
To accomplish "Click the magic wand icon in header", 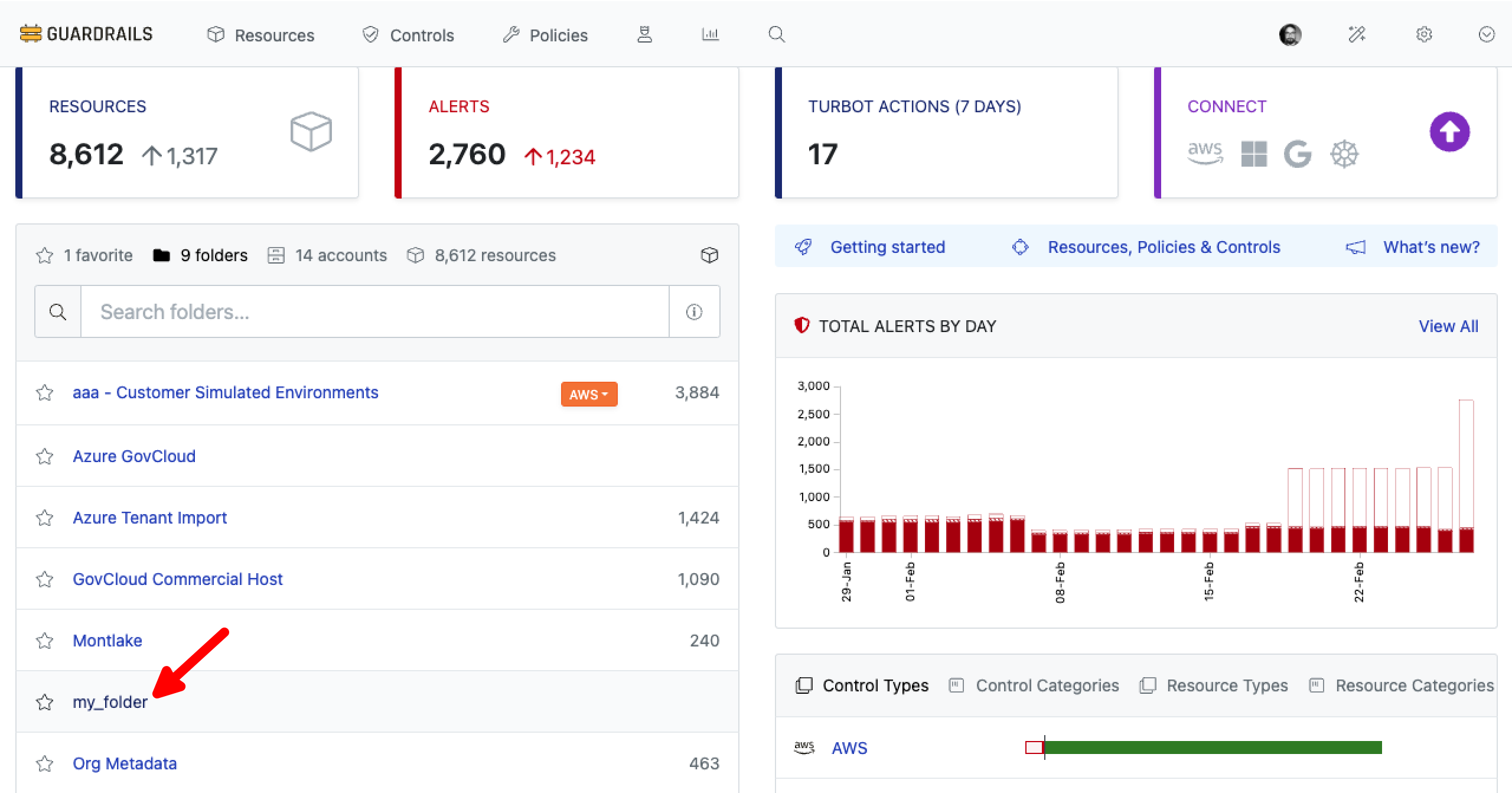I will (1357, 34).
